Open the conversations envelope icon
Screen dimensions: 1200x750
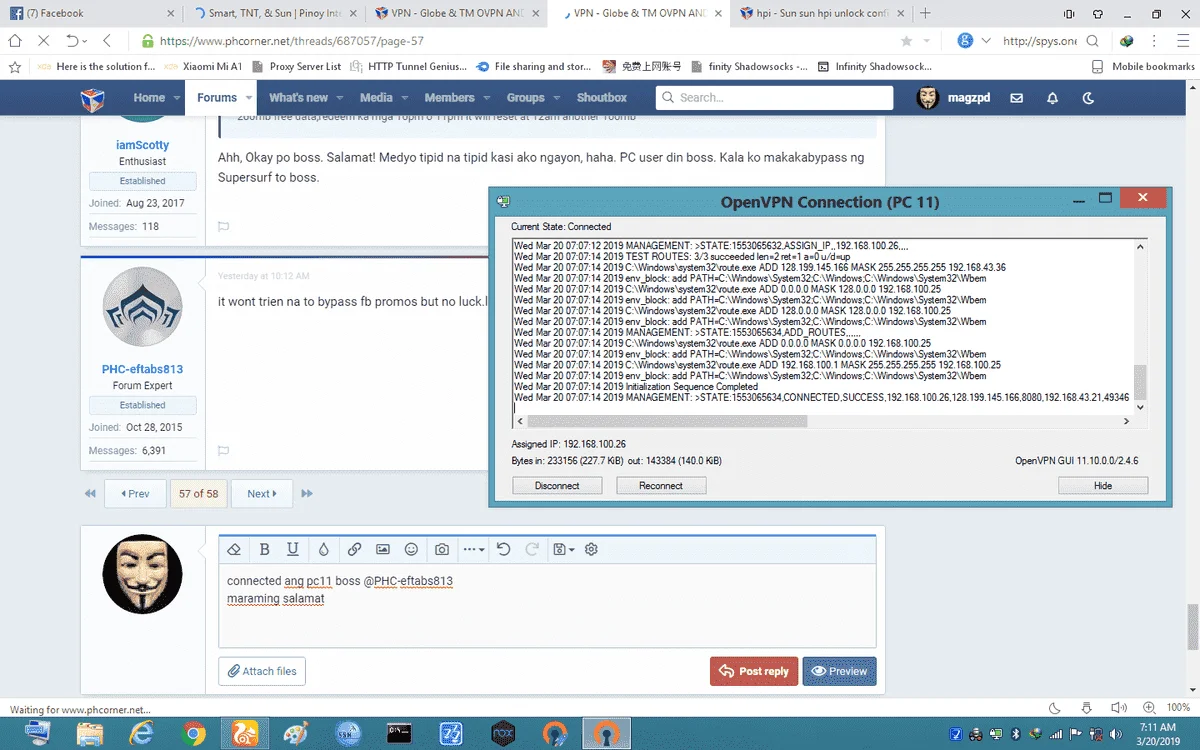1017,98
